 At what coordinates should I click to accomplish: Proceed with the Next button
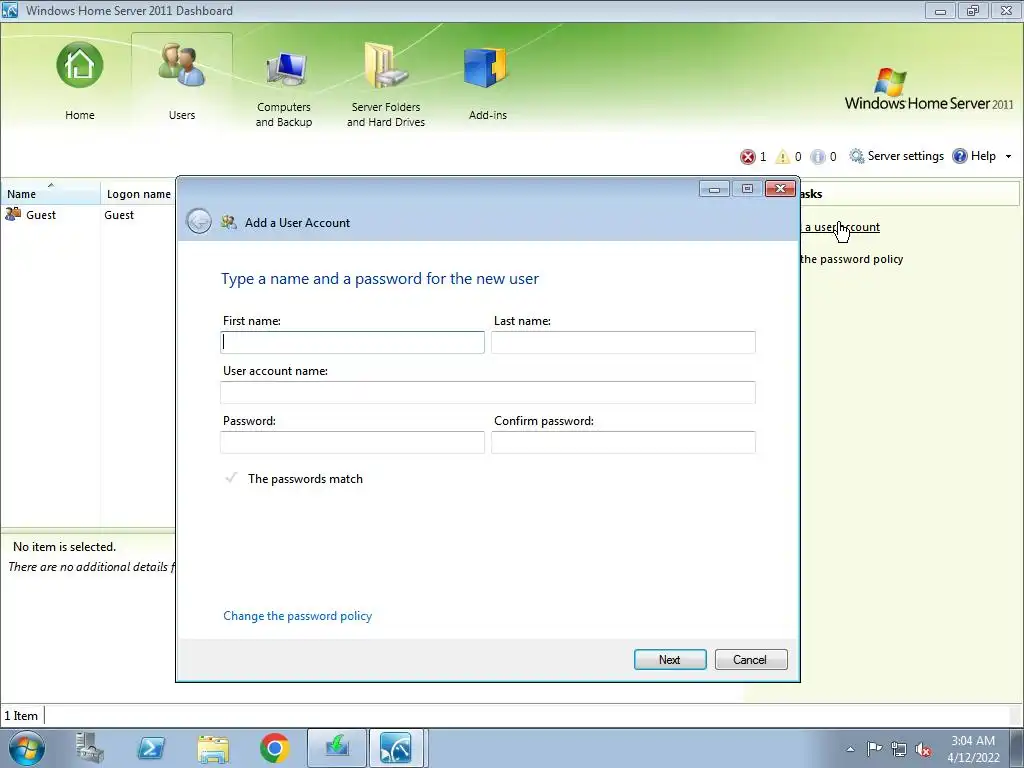point(670,660)
